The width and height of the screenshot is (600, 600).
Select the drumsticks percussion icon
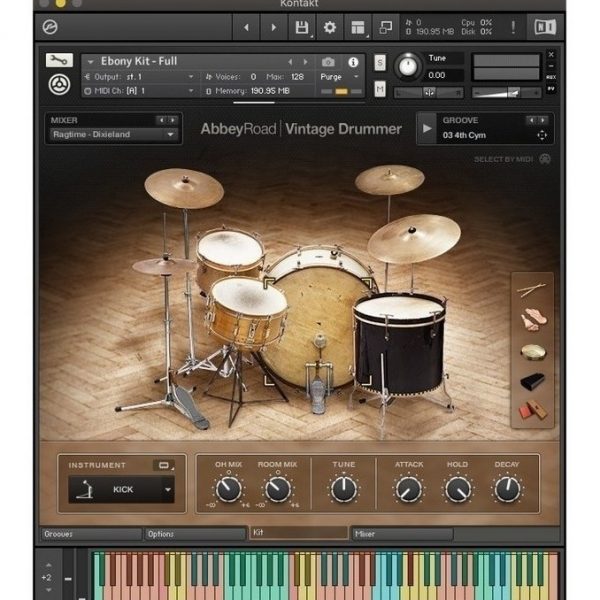pyautogui.click(x=532, y=290)
